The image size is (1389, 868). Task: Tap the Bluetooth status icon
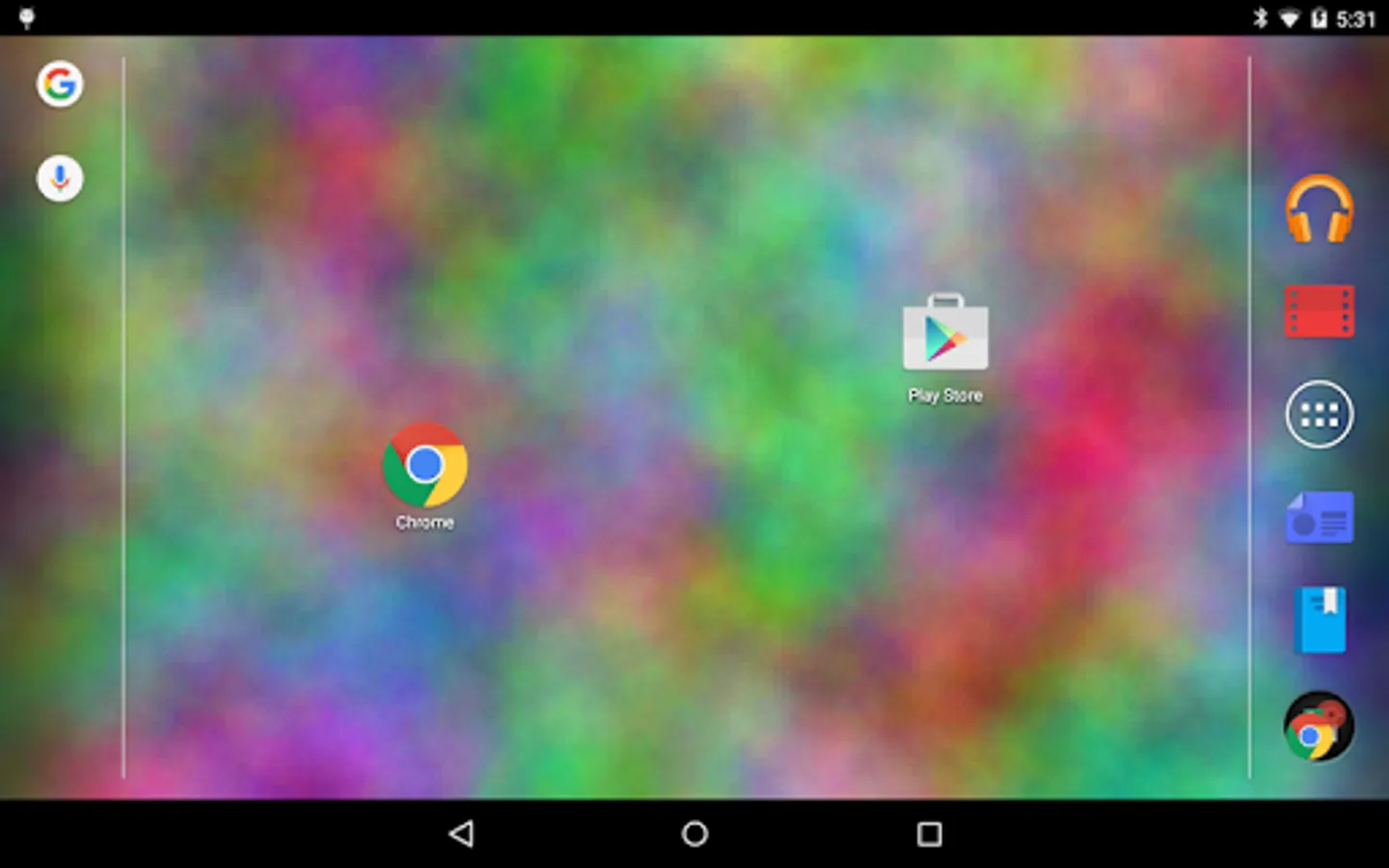click(x=1260, y=18)
